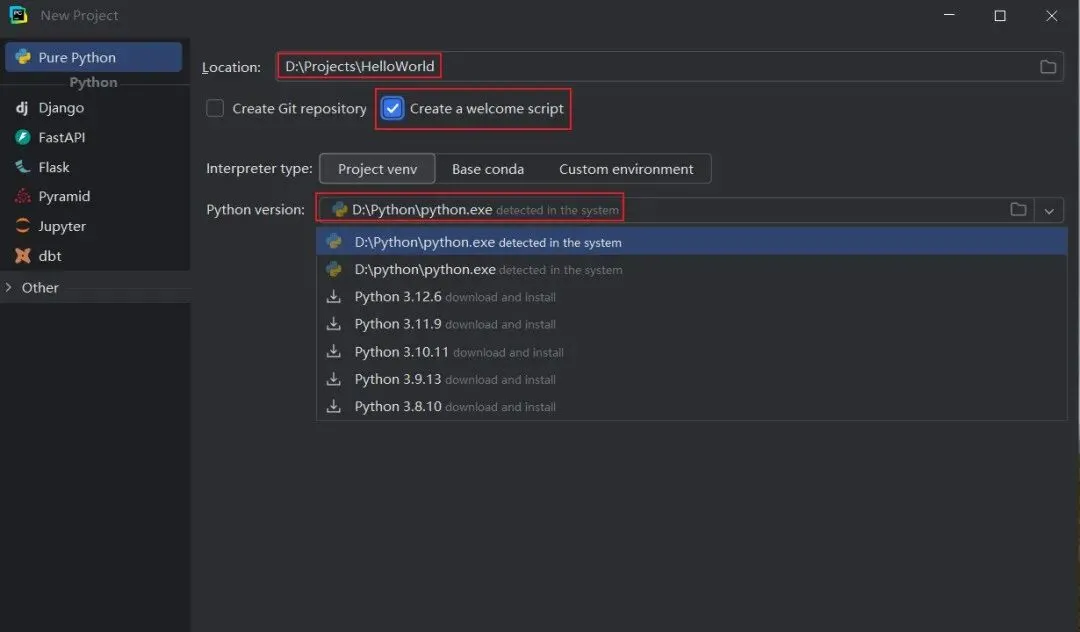Select Project venv interpreter type
Image resolution: width=1080 pixels, height=632 pixels.
pos(377,169)
